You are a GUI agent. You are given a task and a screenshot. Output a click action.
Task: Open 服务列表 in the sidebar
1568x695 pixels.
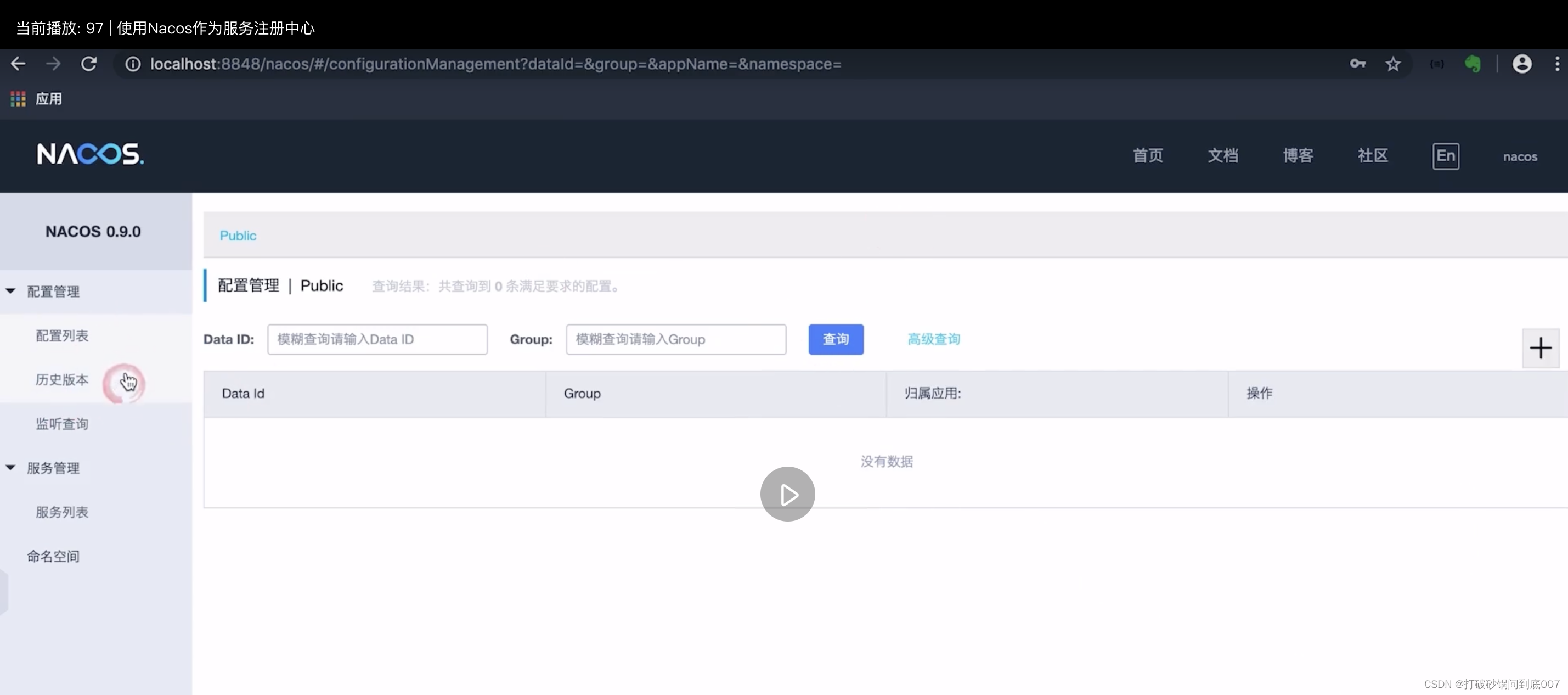(62, 512)
